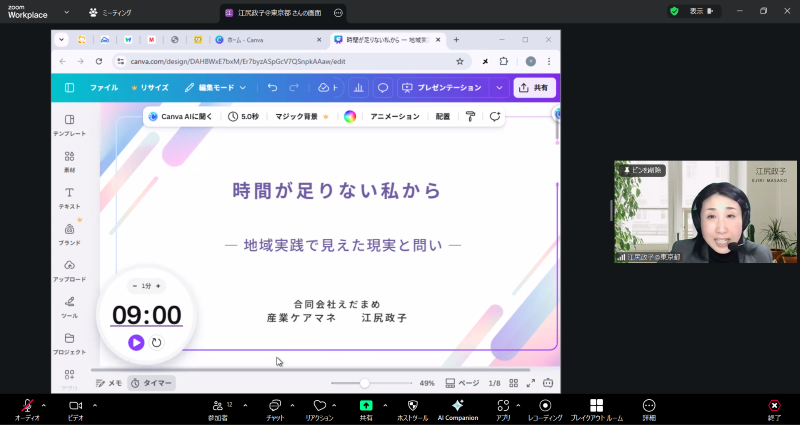This screenshot has width=800, height=425.
Task: Expand the Zoom 表示 view dropdown
Action: click(x=718, y=11)
